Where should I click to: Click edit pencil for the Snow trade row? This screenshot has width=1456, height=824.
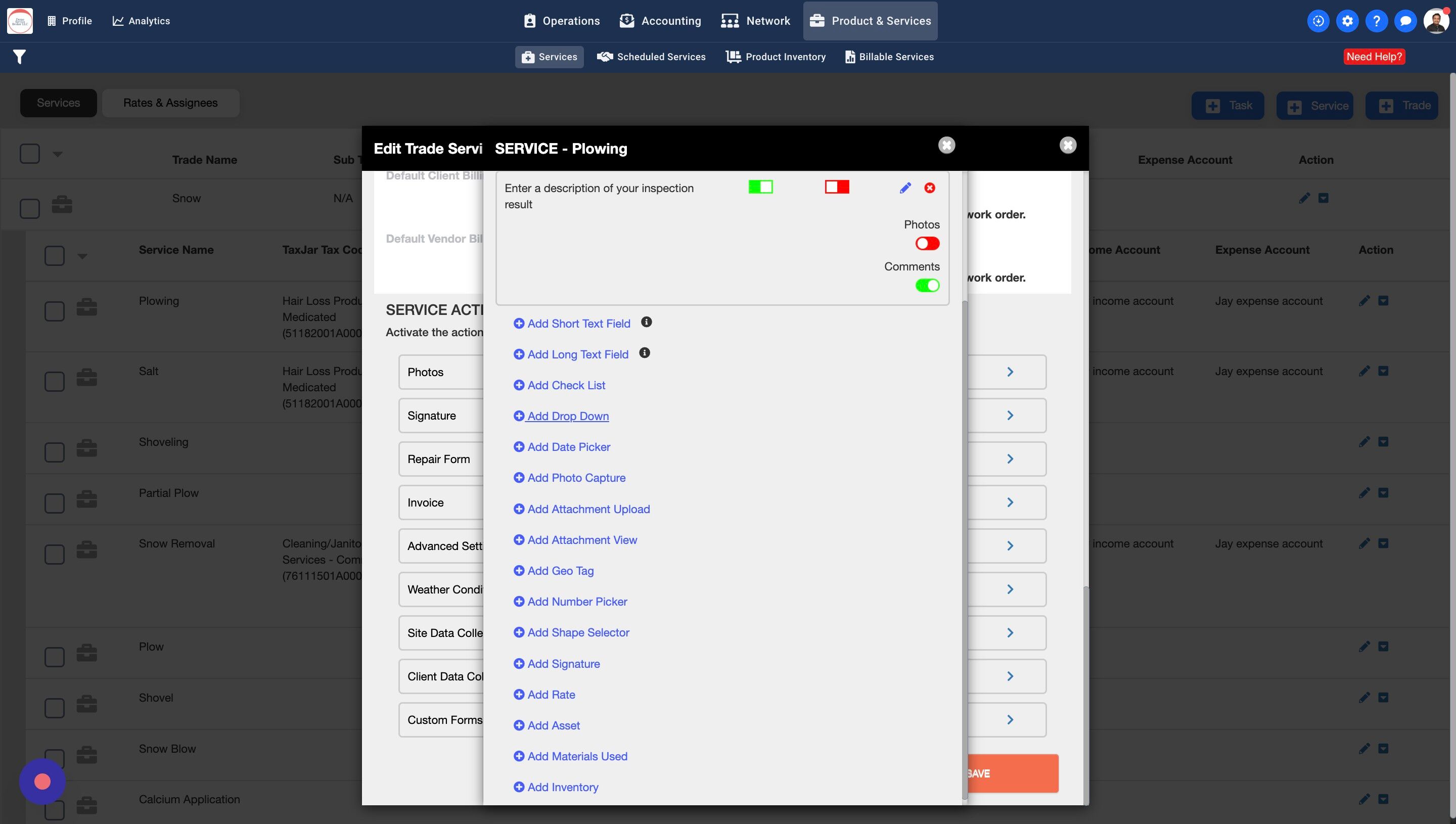[x=1304, y=198]
